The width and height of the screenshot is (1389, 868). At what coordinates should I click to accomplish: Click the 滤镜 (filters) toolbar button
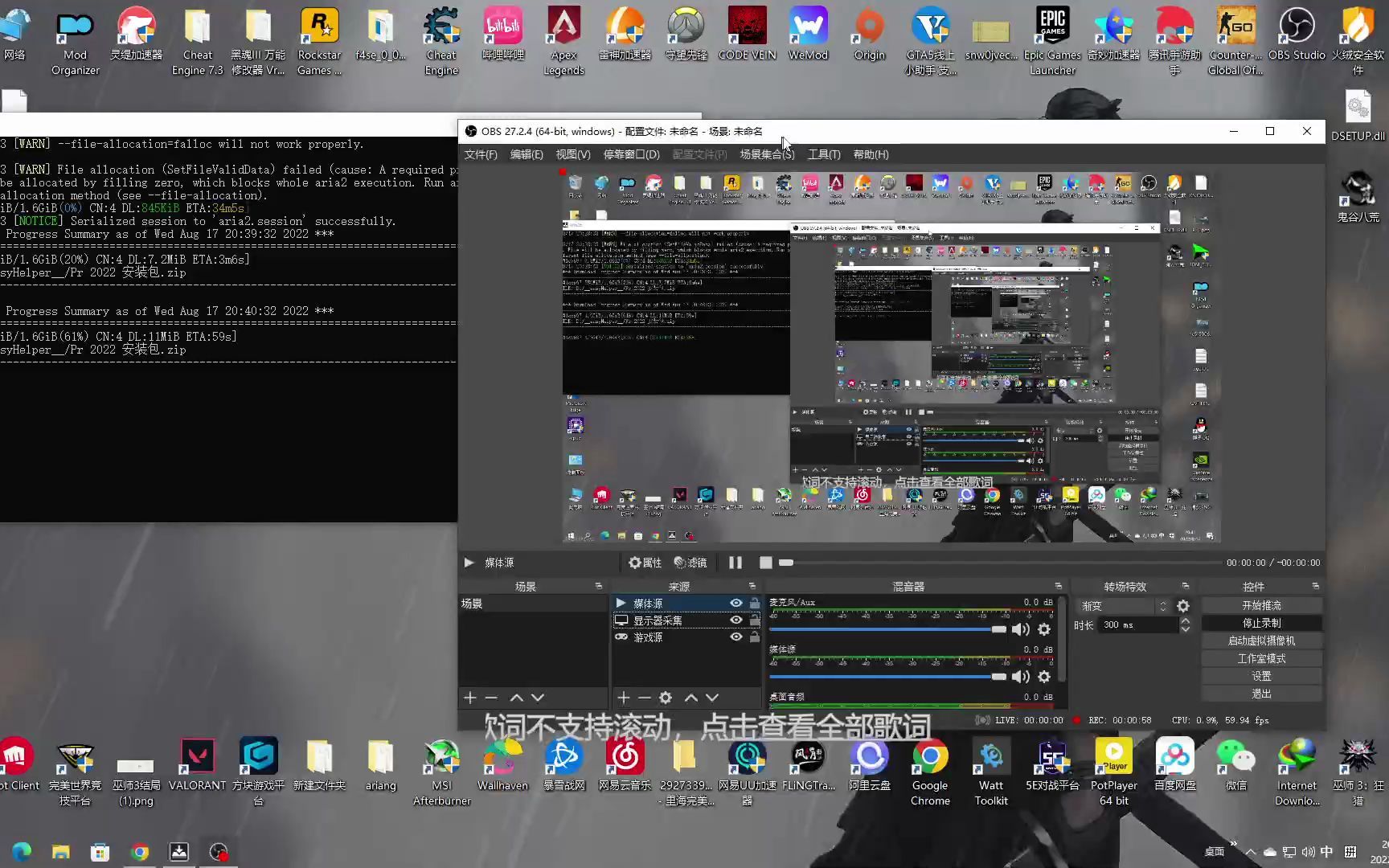click(x=690, y=563)
